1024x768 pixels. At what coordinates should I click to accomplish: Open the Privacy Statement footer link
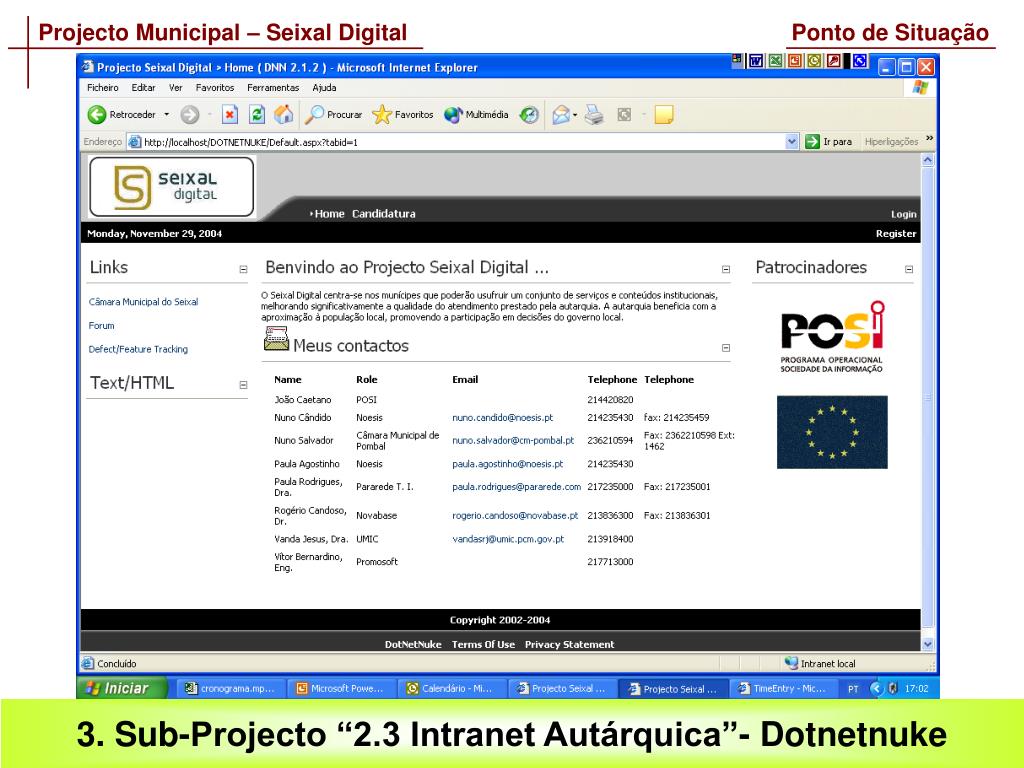tap(569, 645)
